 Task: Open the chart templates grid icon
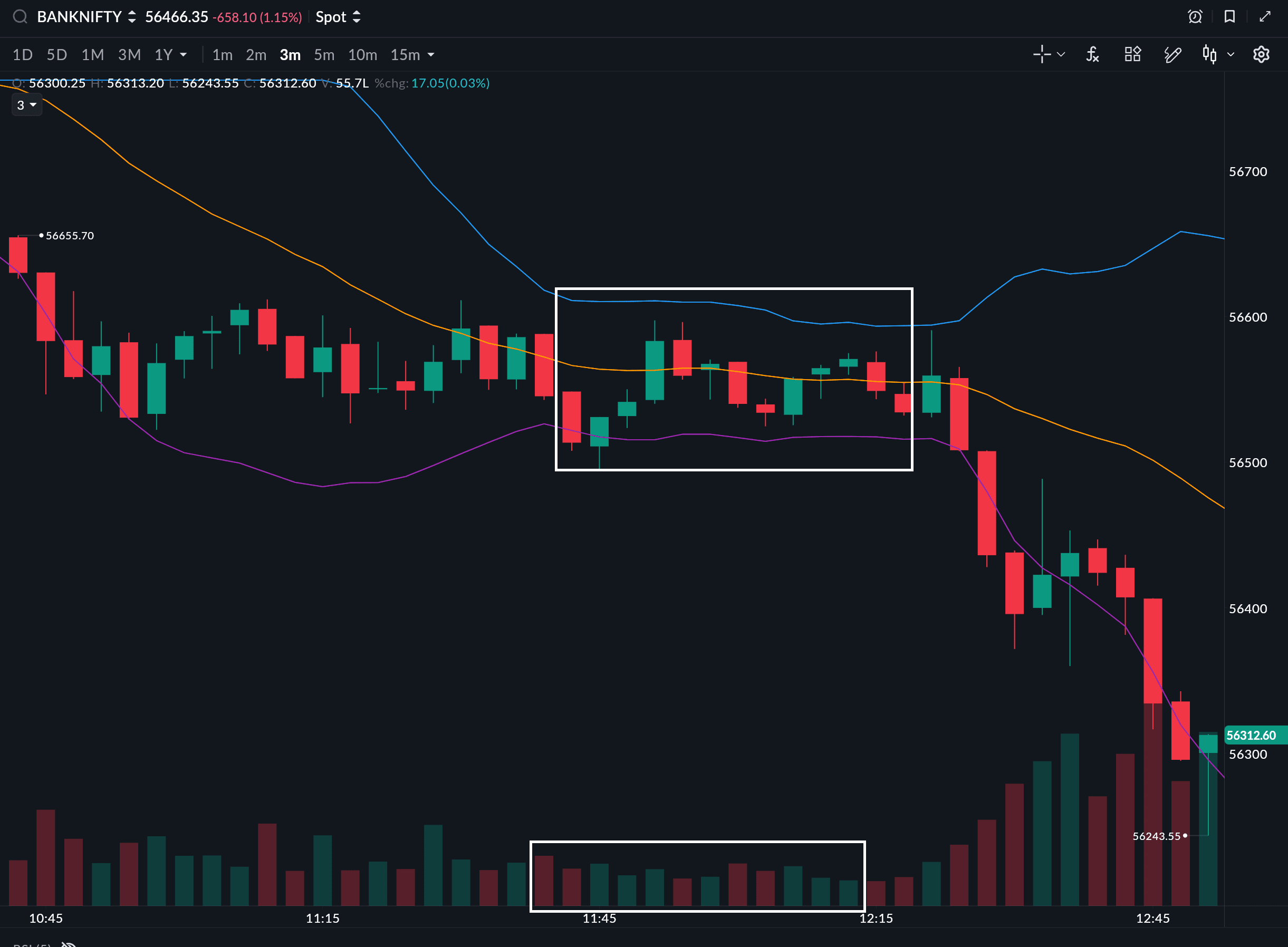(1132, 54)
